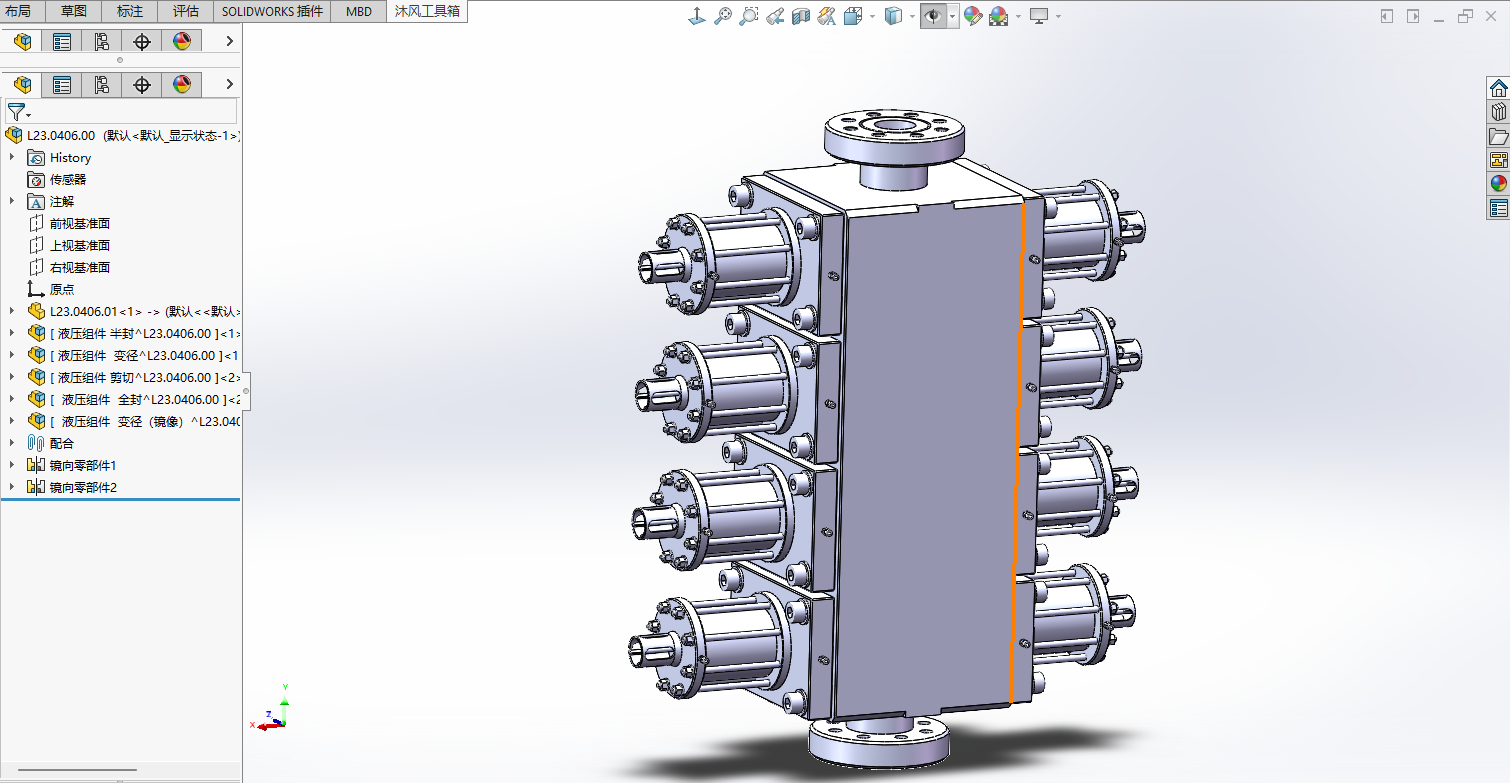Select the 前视基准面 plane
The height and width of the screenshot is (783, 1510).
click(x=80, y=223)
